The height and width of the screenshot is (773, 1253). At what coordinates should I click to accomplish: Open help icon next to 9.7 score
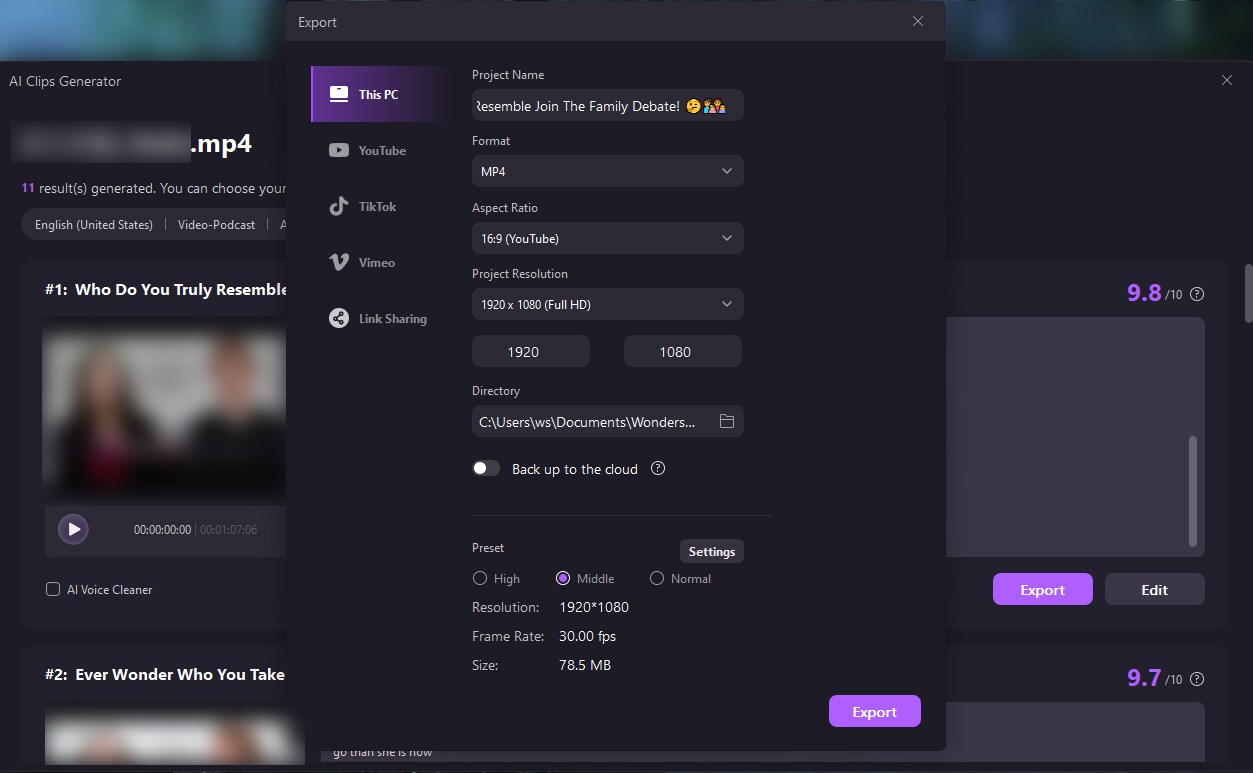[1197, 679]
